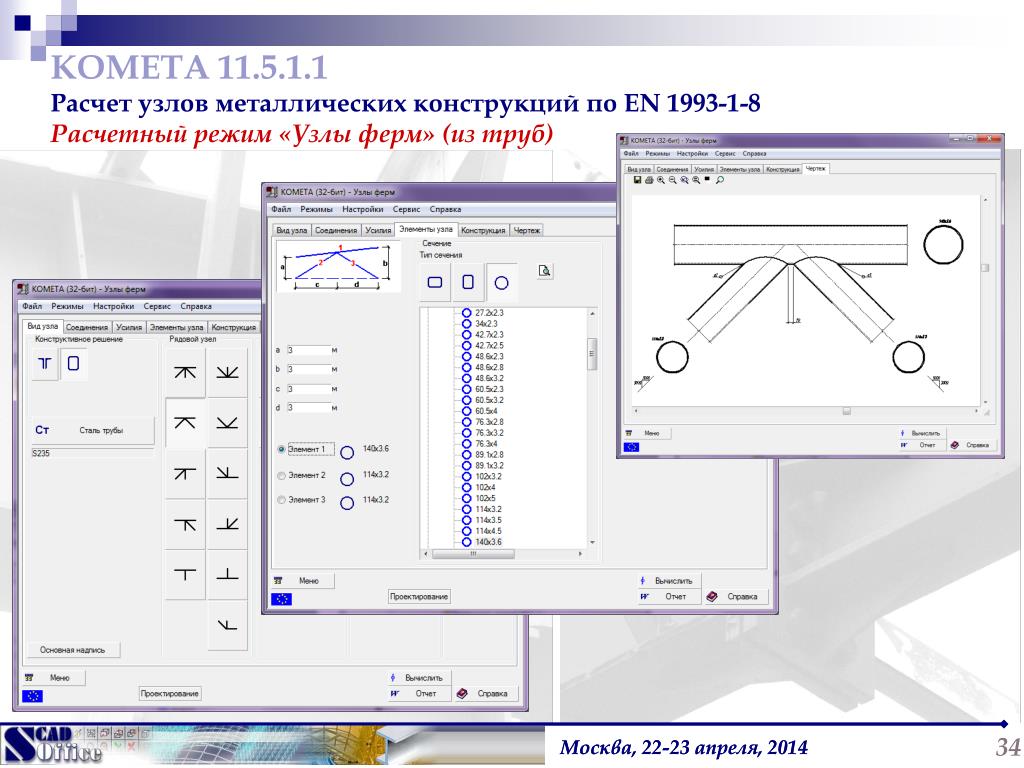Pick bottom-chord T-joint icon

coord(227,575)
